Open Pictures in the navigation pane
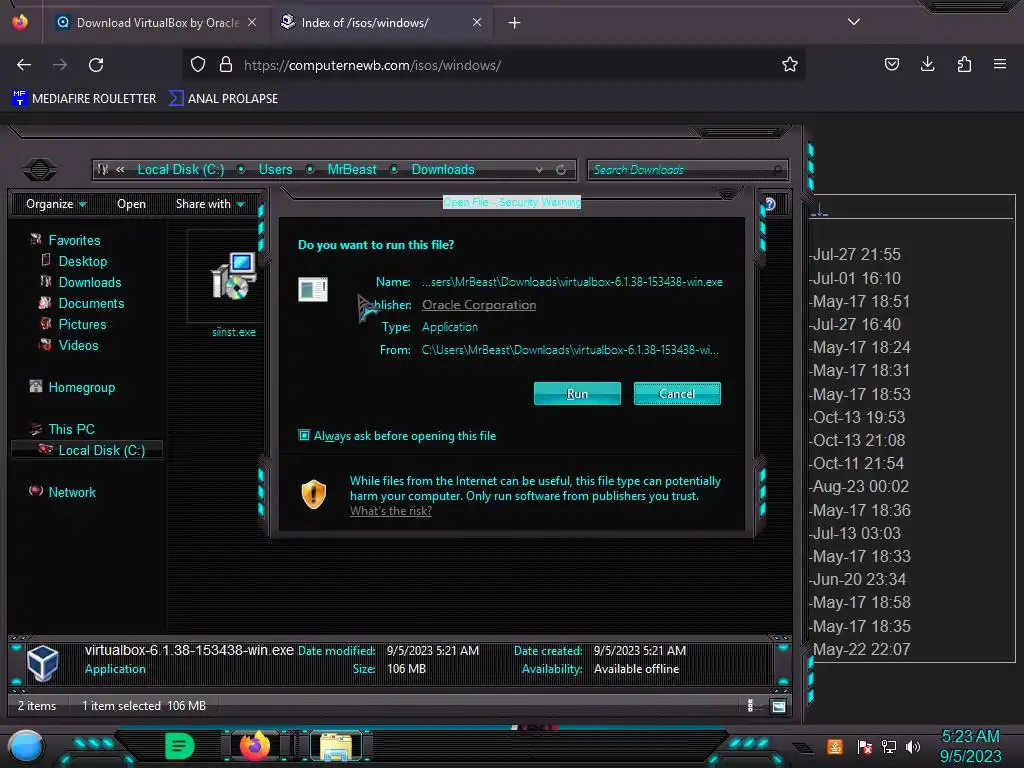The image size is (1024, 768). 82,324
